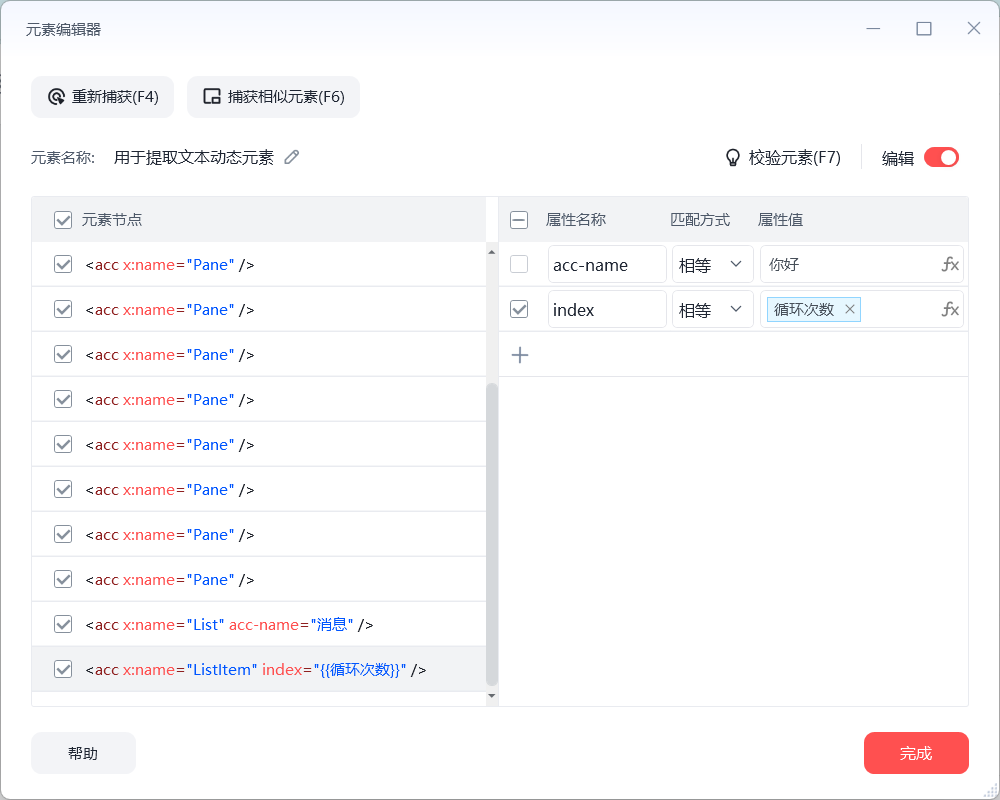
Task: Uncheck the index attribute checkbox
Action: (519, 310)
